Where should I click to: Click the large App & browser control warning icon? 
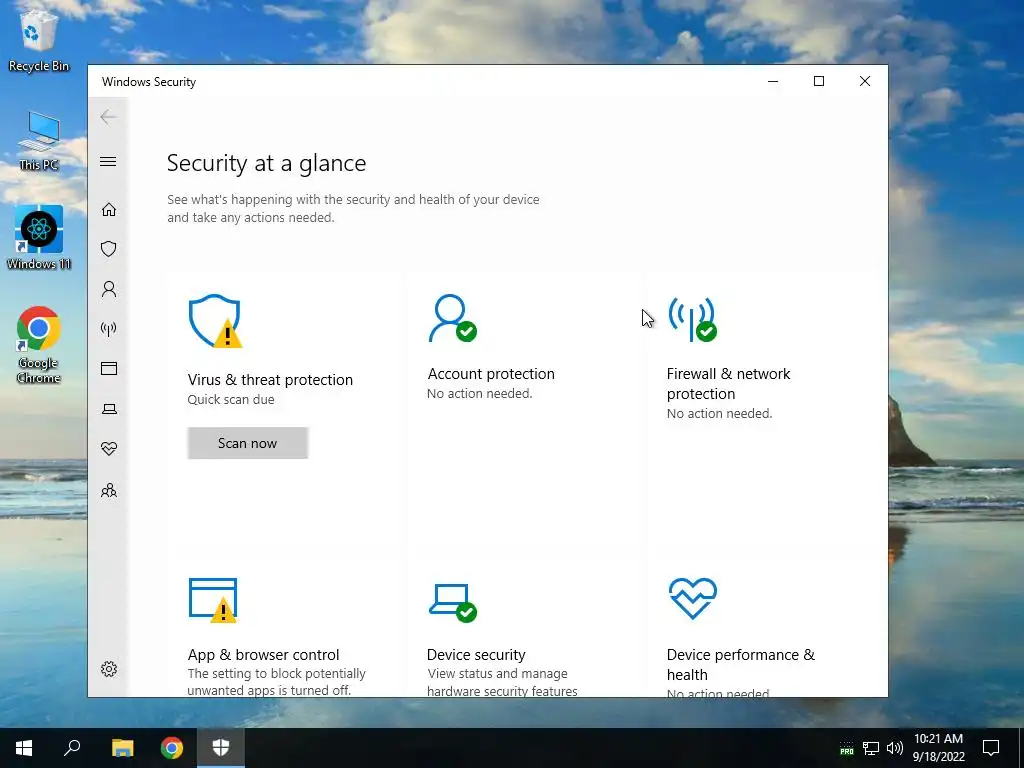point(213,600)
